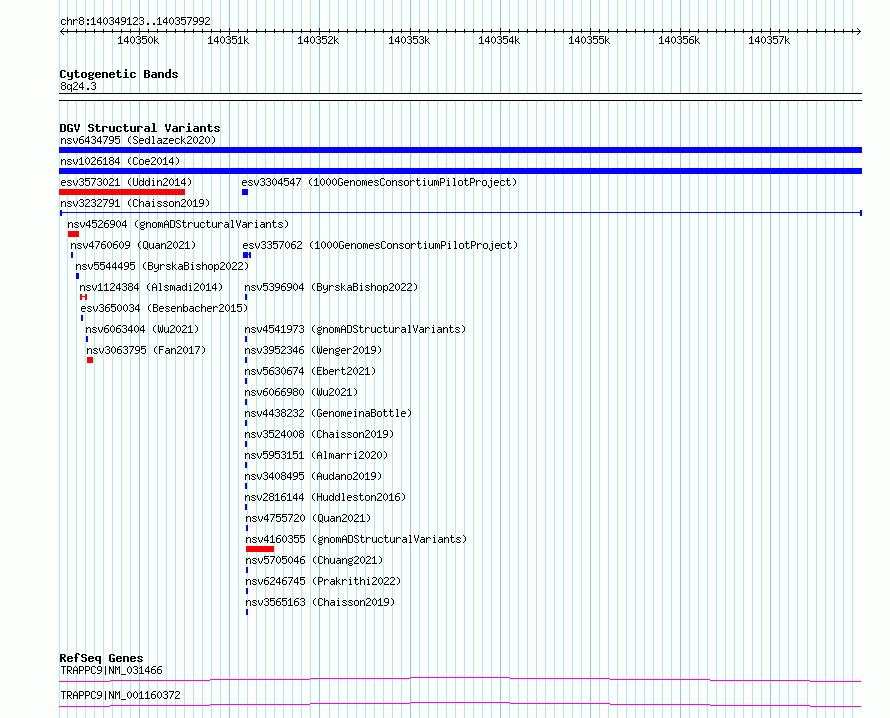This screenshot has height=718, width=890.
Task: Click nsv4160355 (gnomADStructuralVariants) label
Action: [x=356, y=539]
